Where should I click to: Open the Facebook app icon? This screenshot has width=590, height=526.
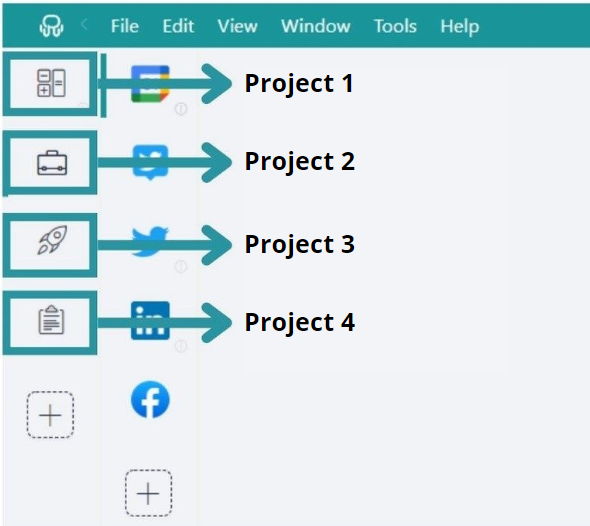click(150, 400)
